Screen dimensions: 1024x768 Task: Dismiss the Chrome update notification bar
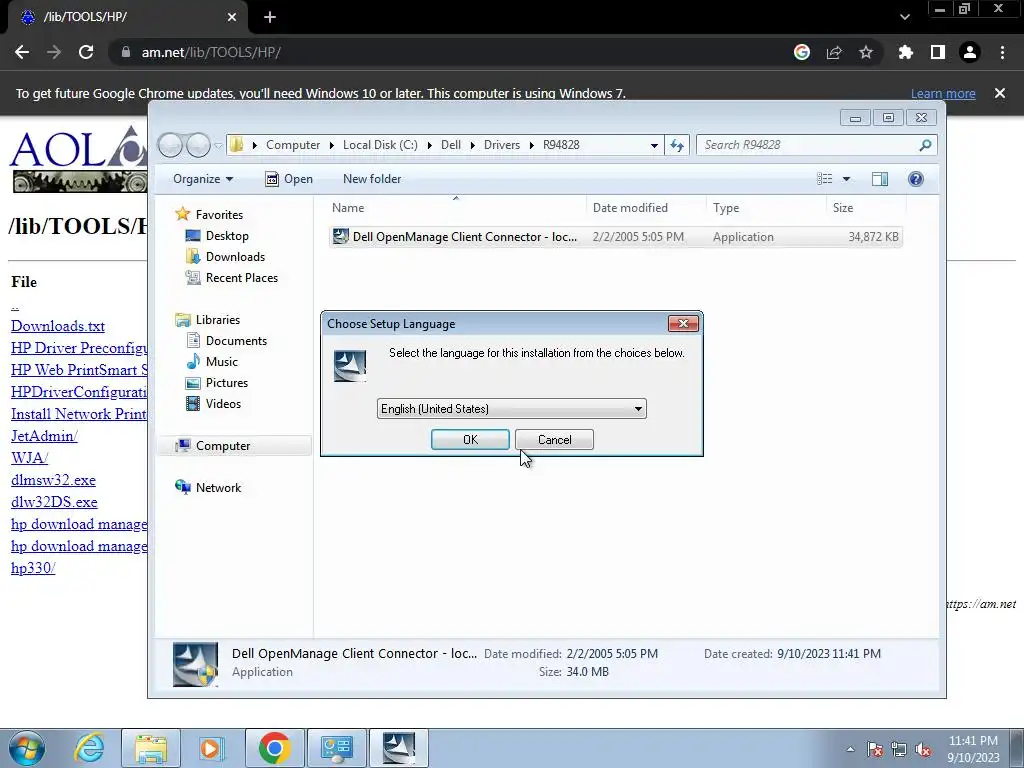(x=1000, y=93)
